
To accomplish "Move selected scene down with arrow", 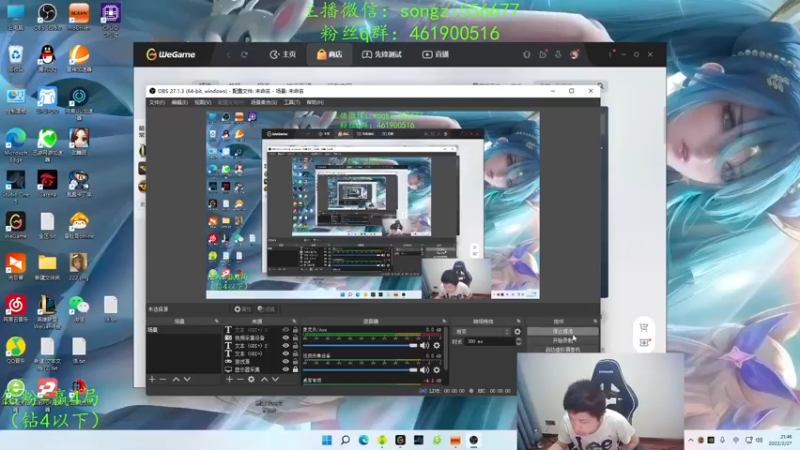I will [x=187, y=380].
